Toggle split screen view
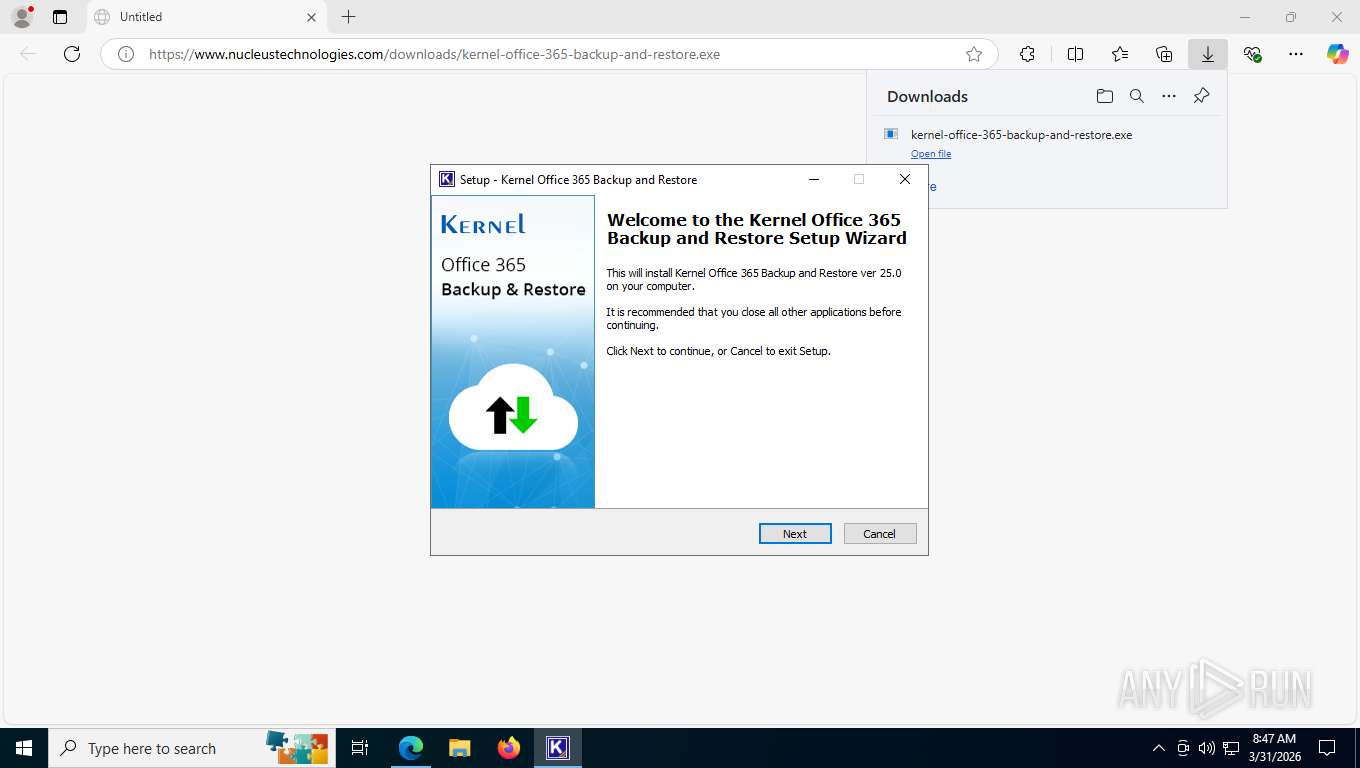The height and width of the screenshot is (768, 1360). point(1075,54)
